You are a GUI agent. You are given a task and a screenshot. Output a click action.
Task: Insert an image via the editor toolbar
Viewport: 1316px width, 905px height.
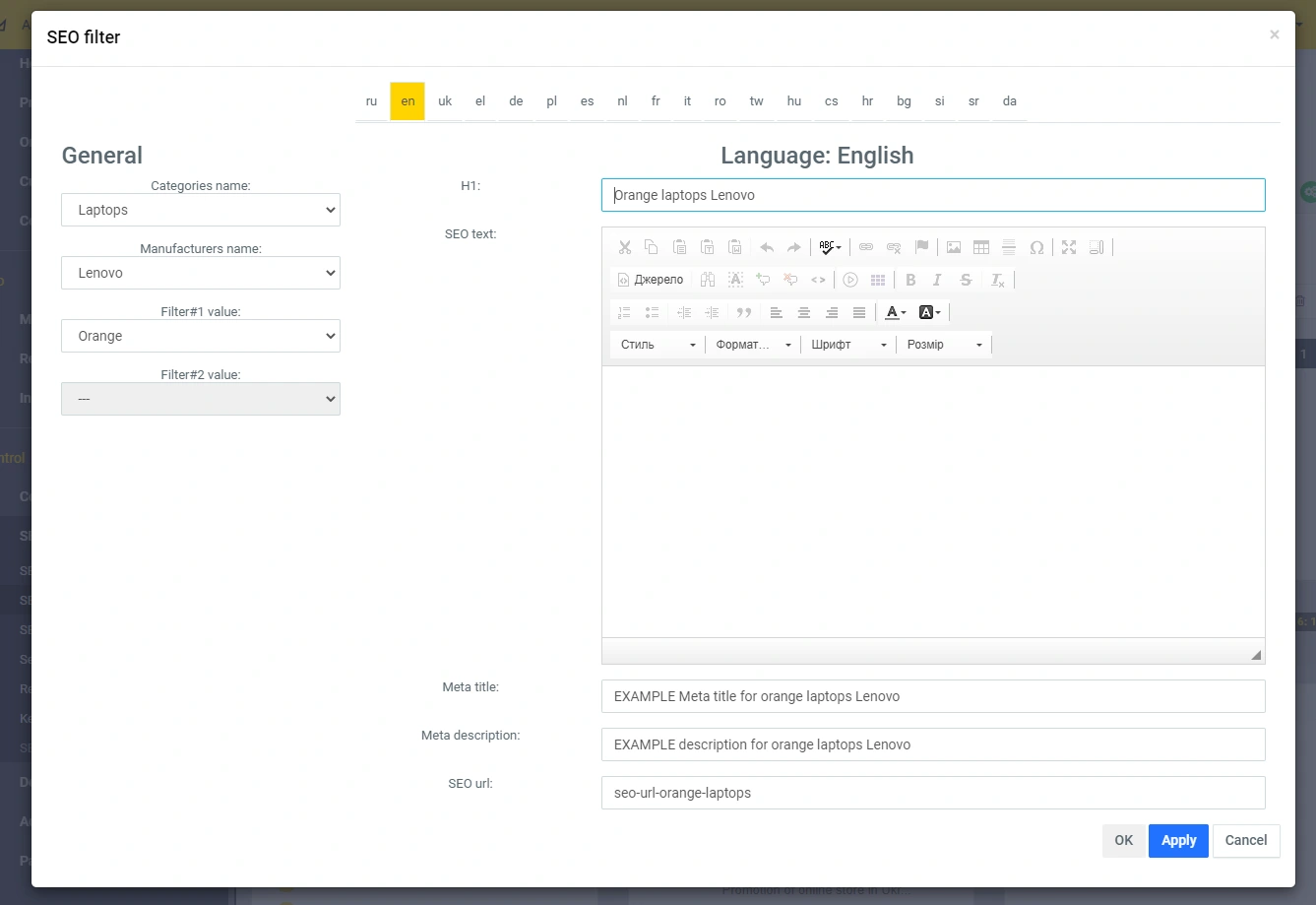coord(953,247)
